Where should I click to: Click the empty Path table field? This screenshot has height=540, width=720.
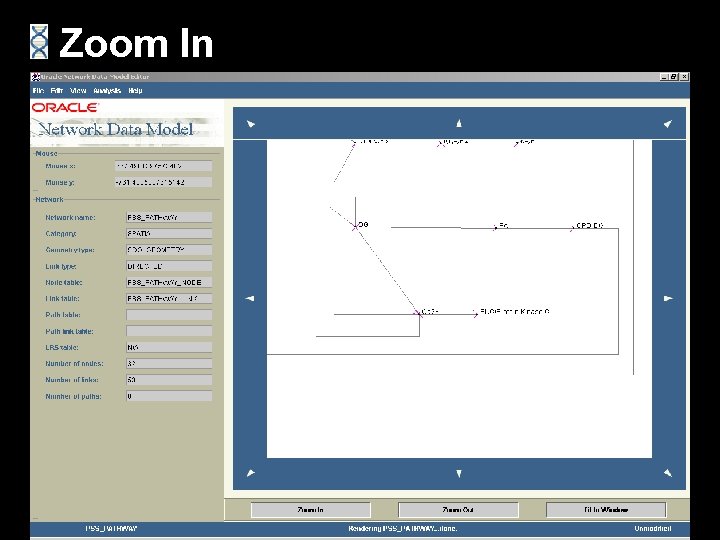pyautogui.click(x=169, y=315)
